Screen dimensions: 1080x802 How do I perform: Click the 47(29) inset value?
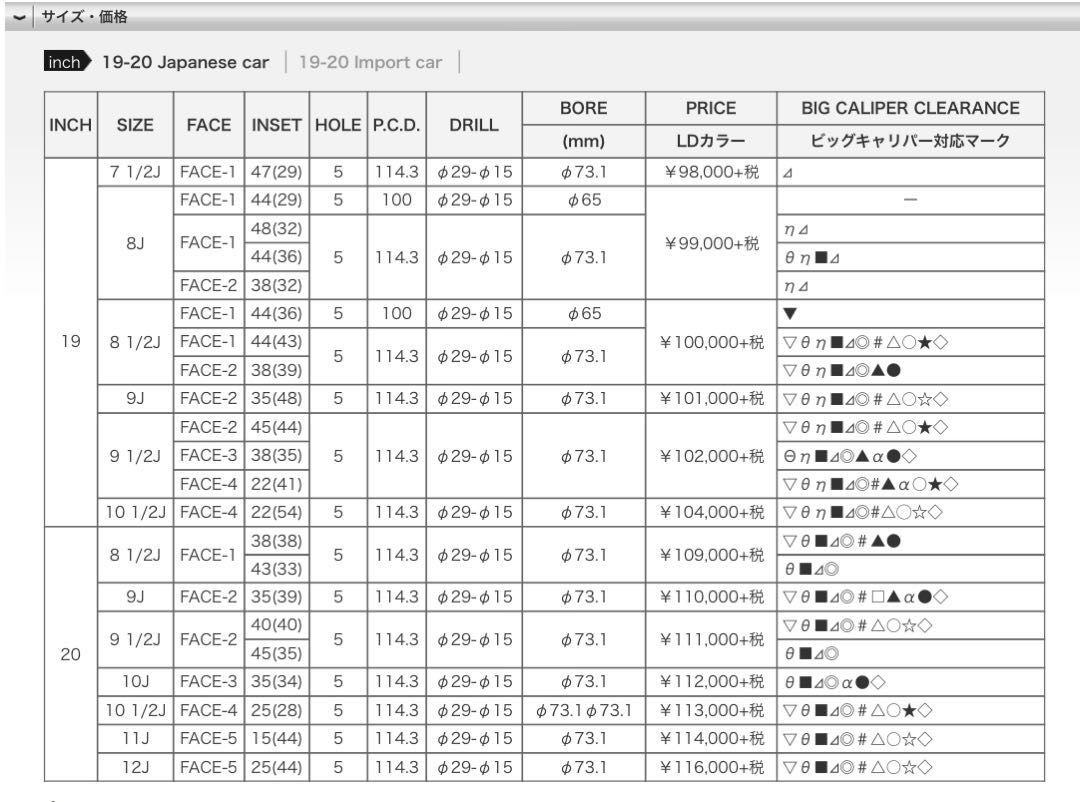276,172
